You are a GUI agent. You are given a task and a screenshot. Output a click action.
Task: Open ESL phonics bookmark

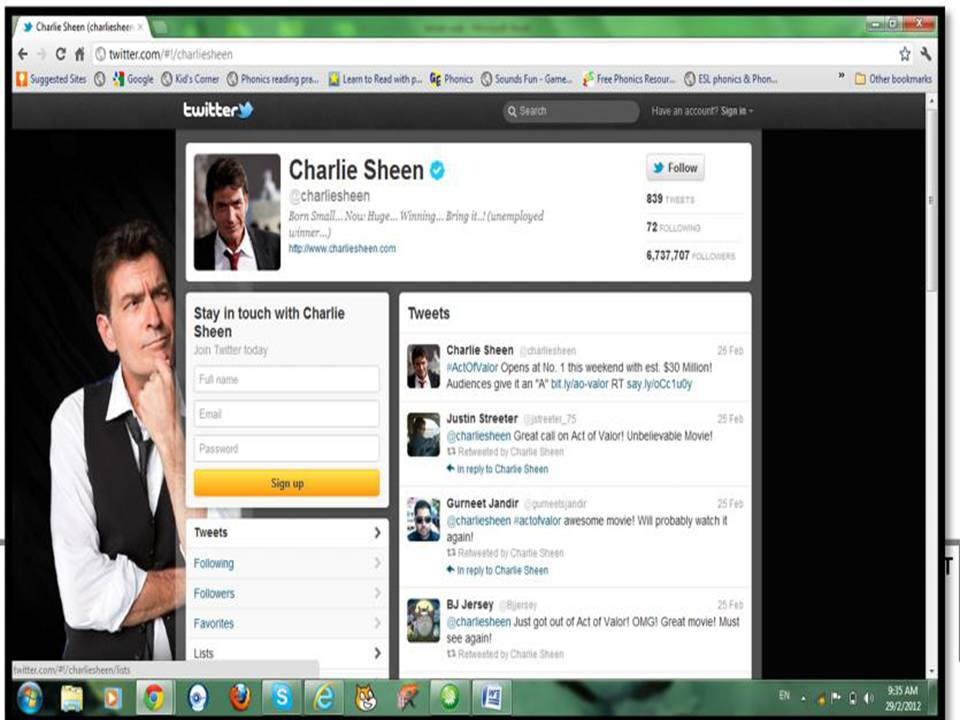[x=730, y=79]
